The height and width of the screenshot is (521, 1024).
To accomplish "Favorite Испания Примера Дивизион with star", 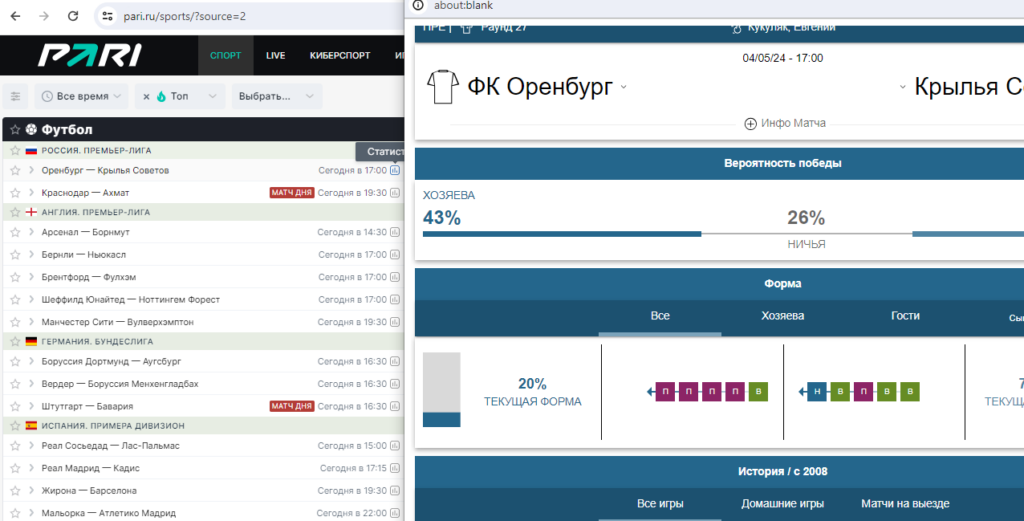I will [x=15, y=426].
